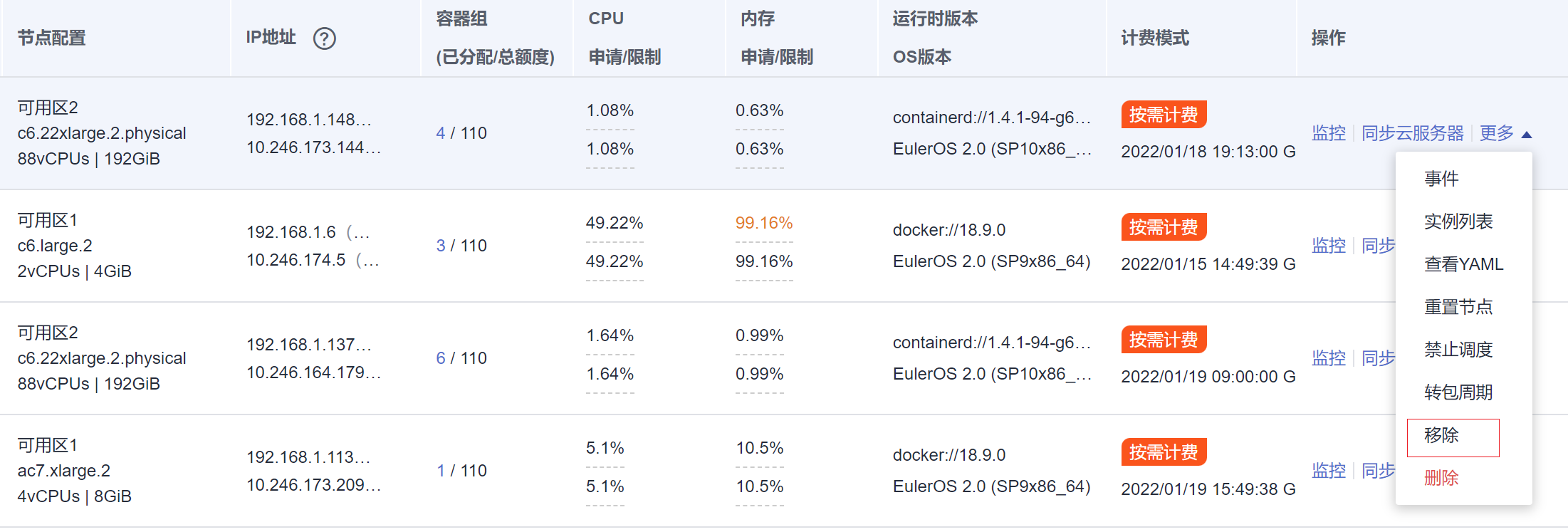This screenshot has width=1568, height=532.
Task: Click 监控 for node 192.168.1.137
Action: coord(1328,358)
